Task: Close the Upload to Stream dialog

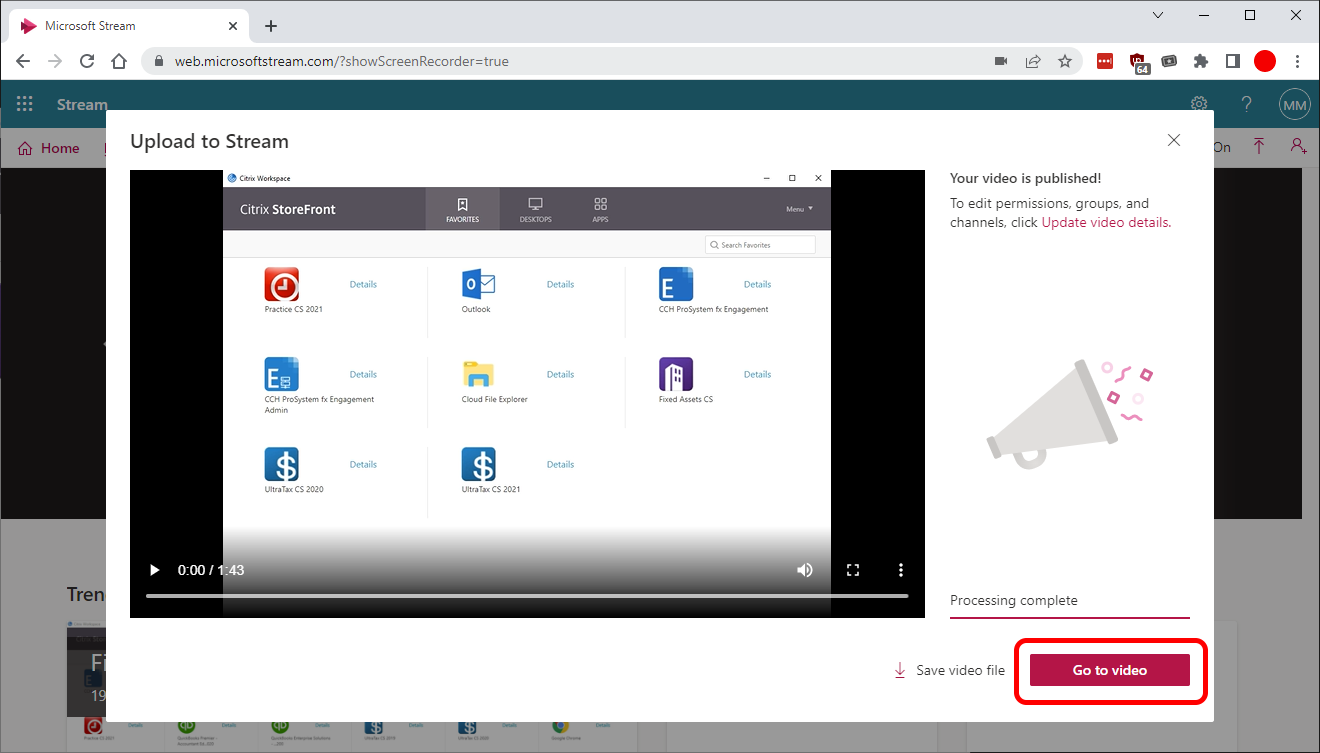Action: (1174, 141)
